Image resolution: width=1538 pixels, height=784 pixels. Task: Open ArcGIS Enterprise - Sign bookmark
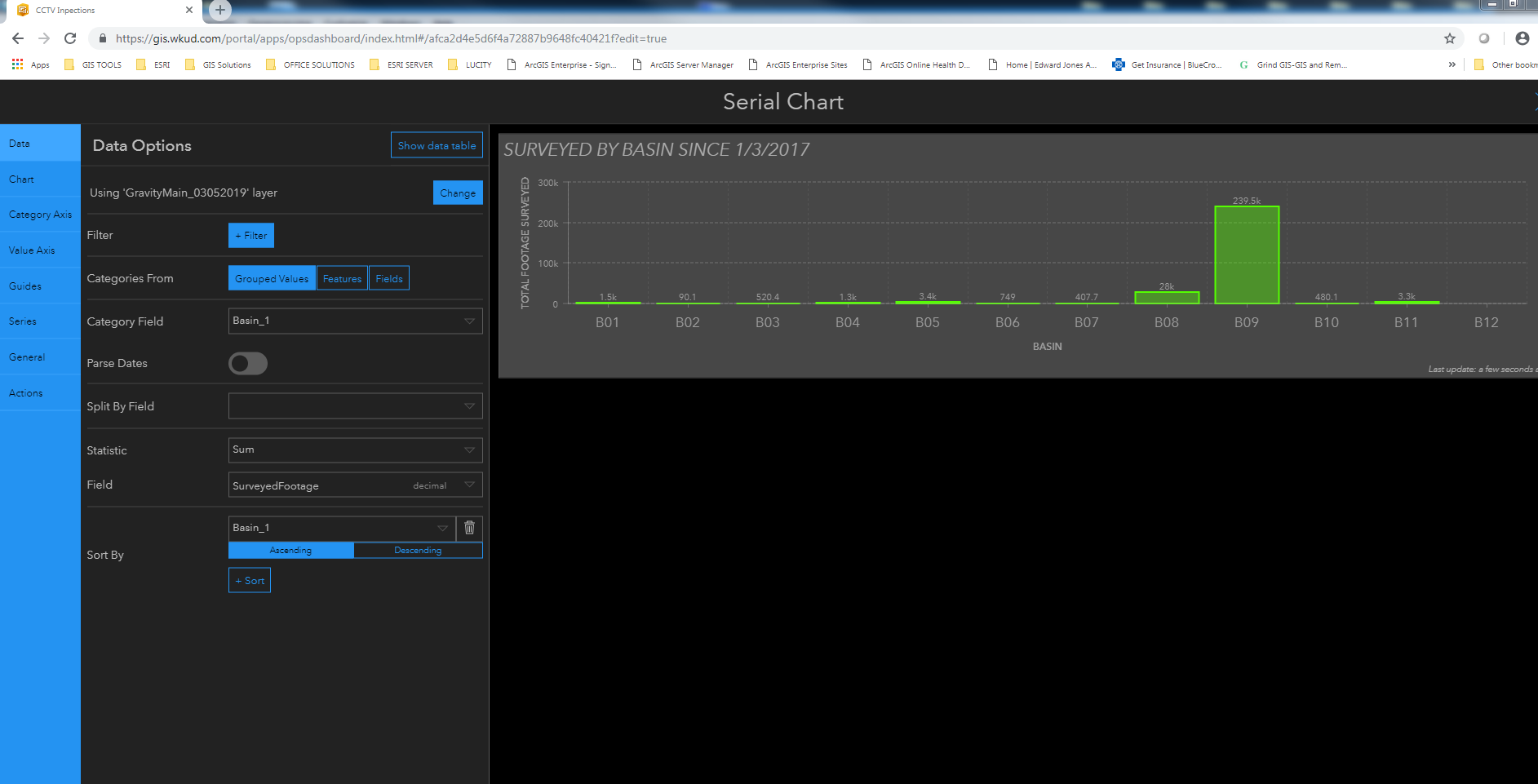pos(561,64)
